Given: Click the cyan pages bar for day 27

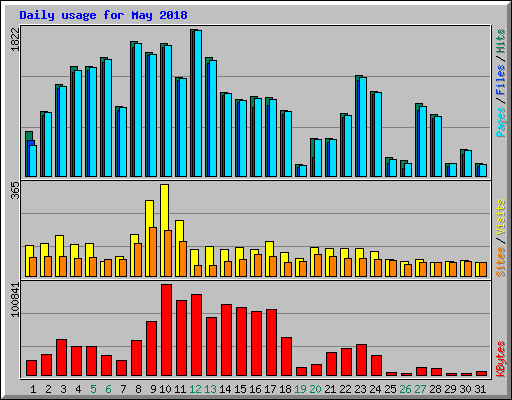Looking at the screenshot, I should tap(423, 142).
